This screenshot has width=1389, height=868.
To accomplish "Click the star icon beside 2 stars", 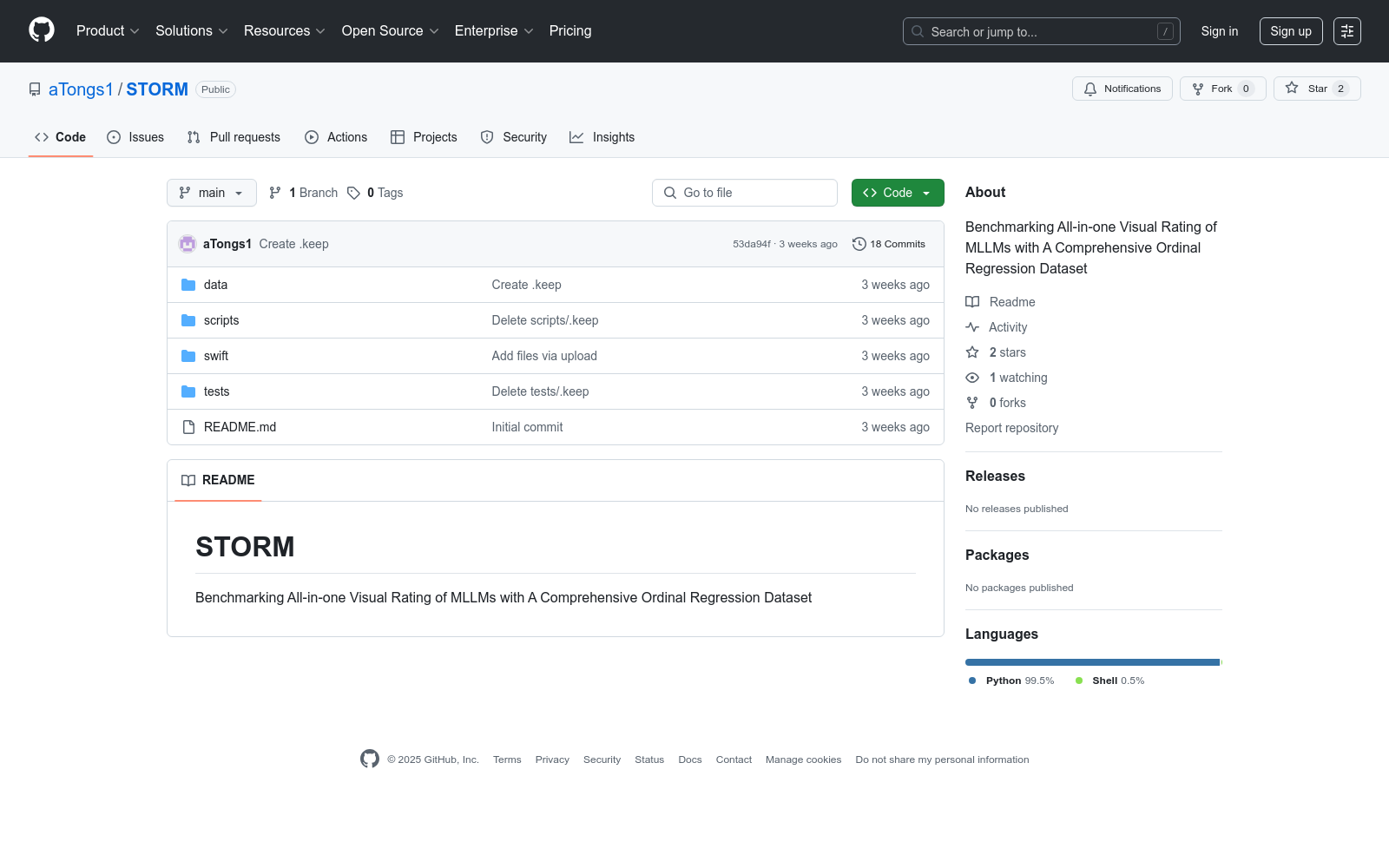I will [x=972, y=352].
